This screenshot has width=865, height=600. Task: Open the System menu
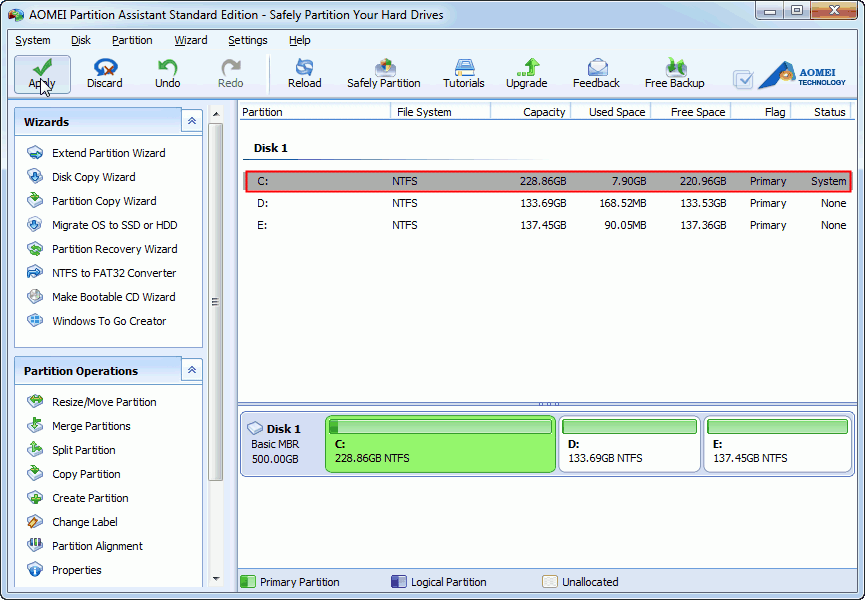tap(33, 40)
